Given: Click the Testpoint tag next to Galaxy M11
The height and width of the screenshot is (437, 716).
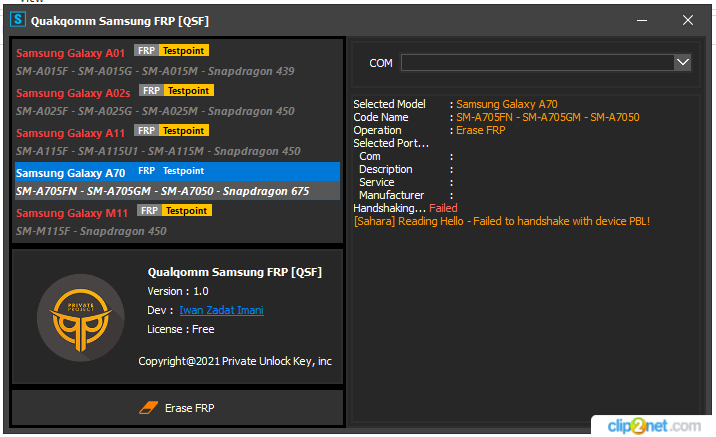Looking at the screenshot, I should [187, 210].
